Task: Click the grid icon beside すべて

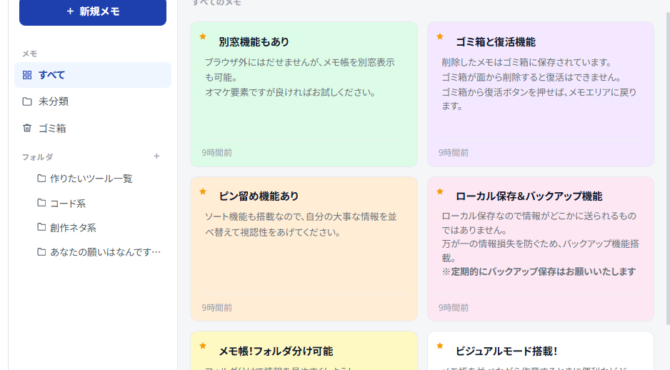Action: click(x=27, y=75)
